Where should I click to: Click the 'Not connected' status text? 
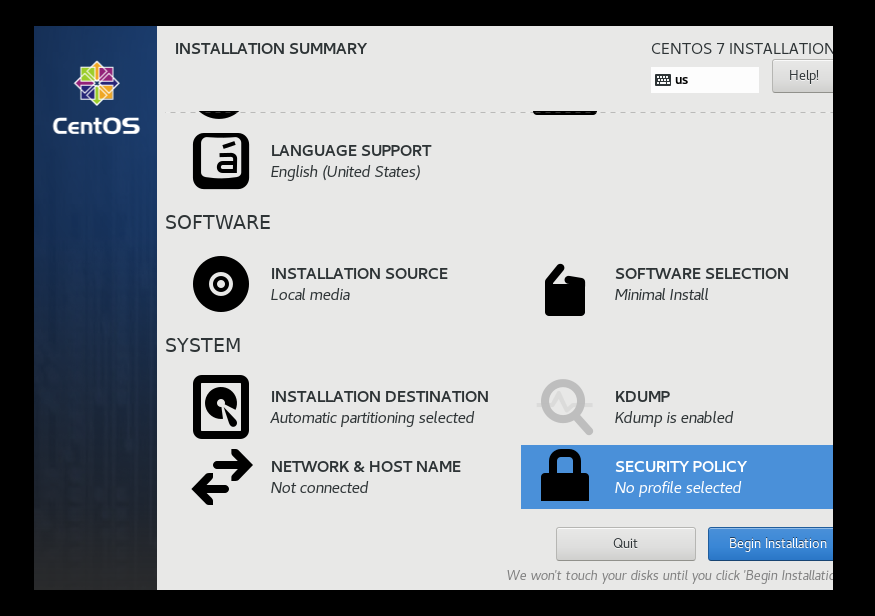tap(319, 488)
